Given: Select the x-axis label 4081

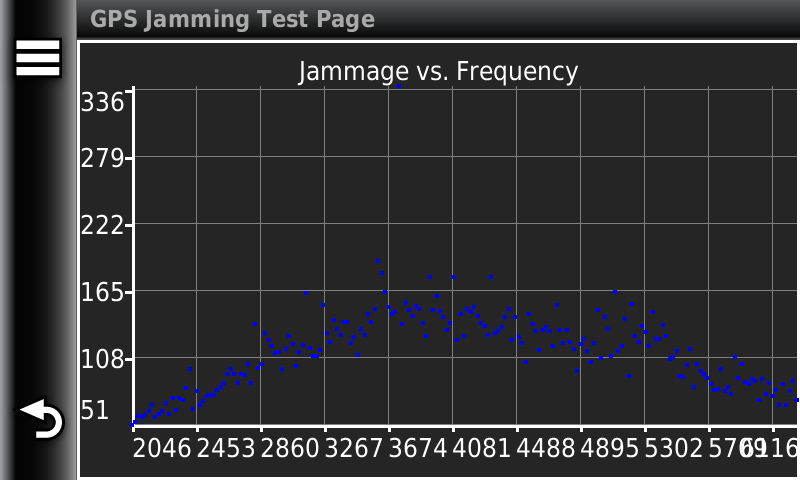Looking at the screenshot, I should [x=482, y=449].
